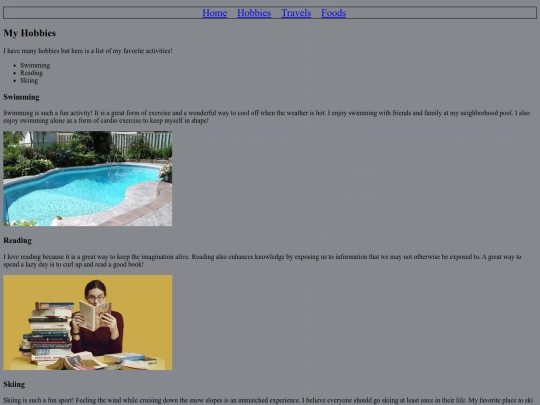Click the bold Swimming section heading
The image size is (540, 405).
[x=21, y=97]
